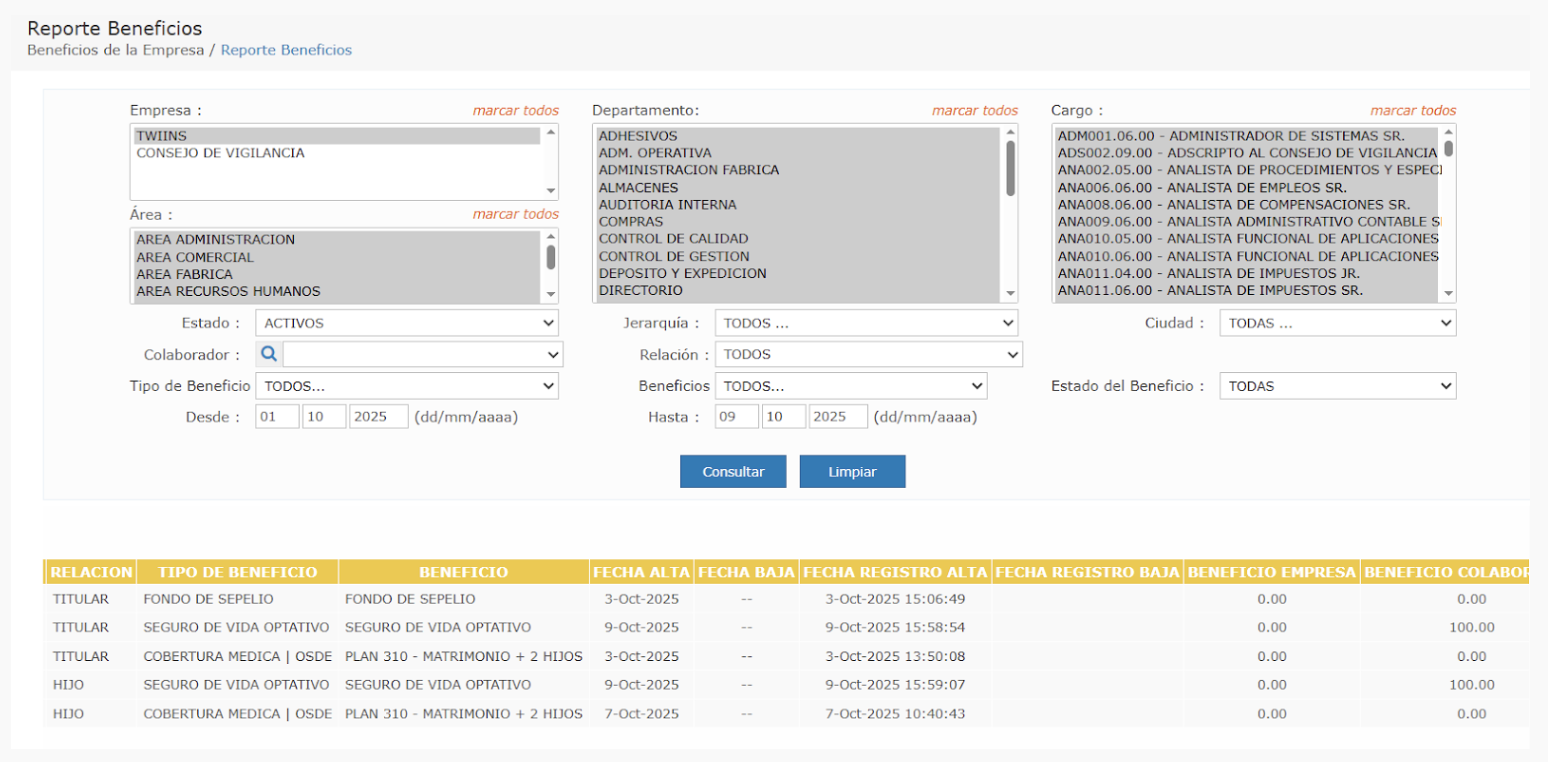Select AREA COMERCIAL in Área list
This screenshot has width=1548, height=762.
337,257
